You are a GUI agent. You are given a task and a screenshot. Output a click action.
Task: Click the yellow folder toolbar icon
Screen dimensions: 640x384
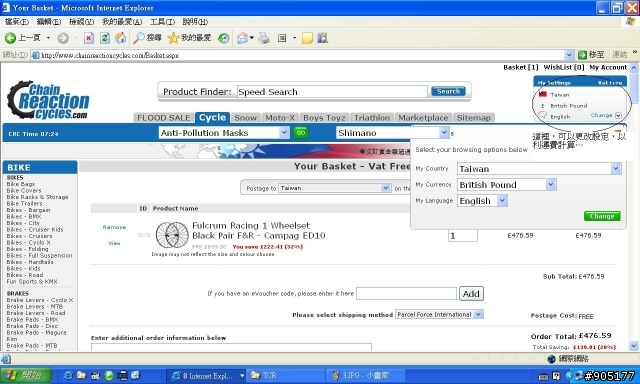307,38
